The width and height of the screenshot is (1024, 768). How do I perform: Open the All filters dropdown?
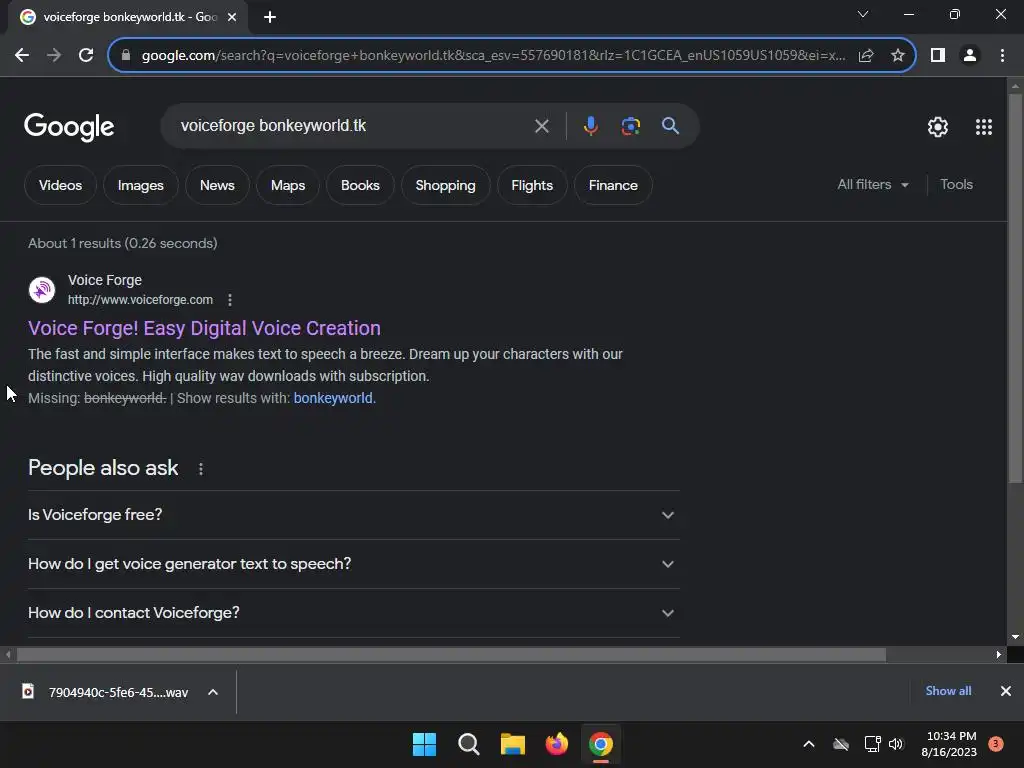[x=873, y=185]
